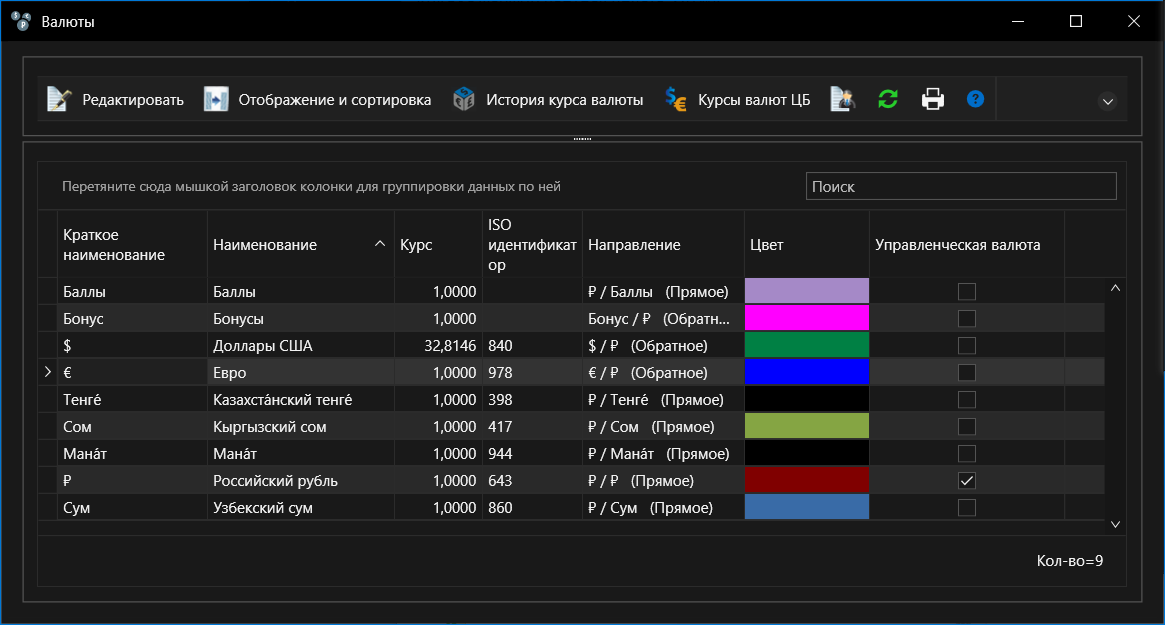Click the 32,8146 rate value
Screen dimensions: 1165x625
point(450,346)
